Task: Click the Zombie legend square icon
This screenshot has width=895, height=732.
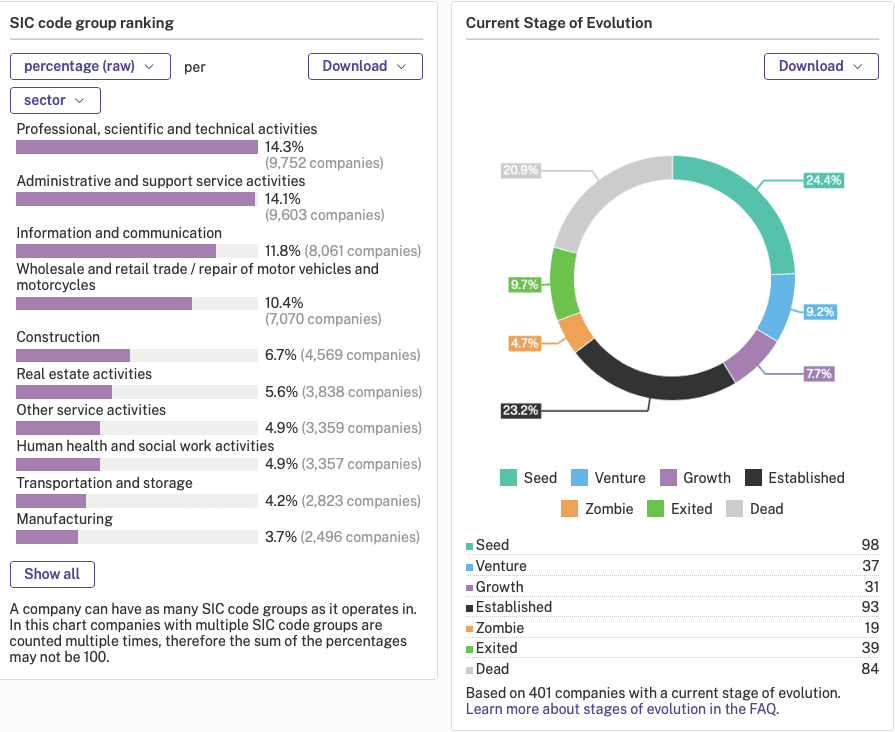Action: 569,508
